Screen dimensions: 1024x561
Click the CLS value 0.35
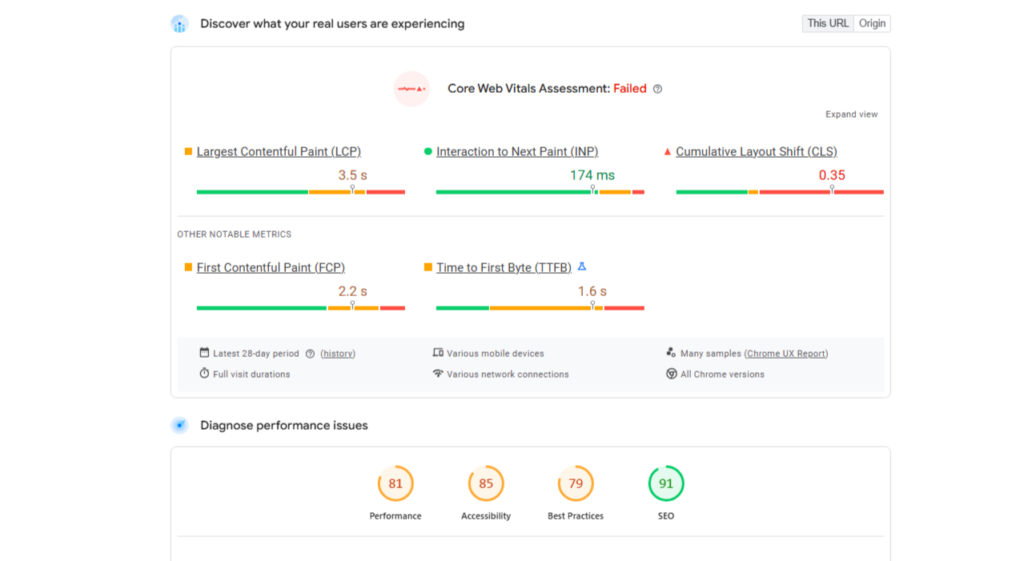832,175
